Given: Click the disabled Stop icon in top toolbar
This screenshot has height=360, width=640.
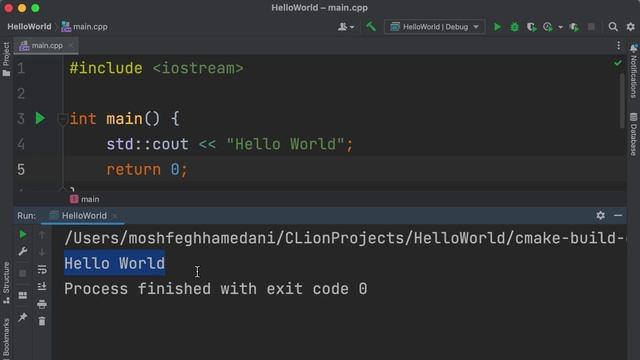Looking at the screenshot, I should pyautogui.click(x=591, y=27).
